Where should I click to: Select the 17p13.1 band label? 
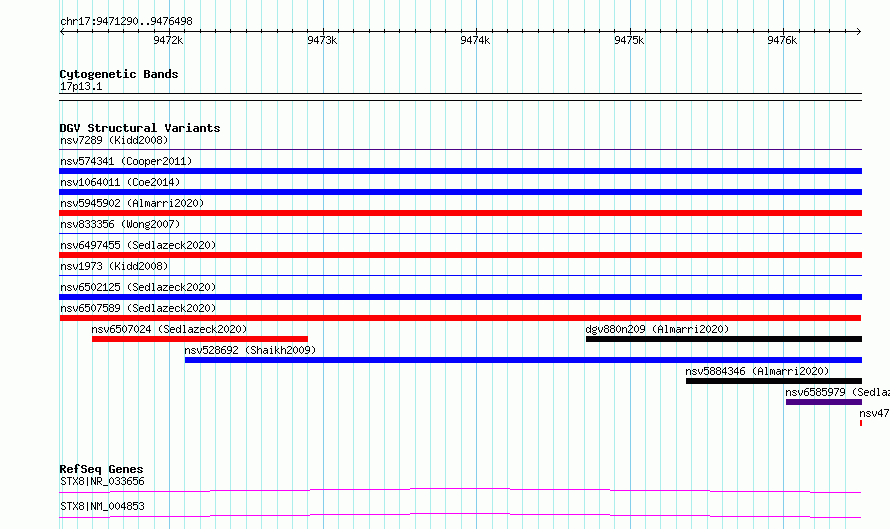81,86
